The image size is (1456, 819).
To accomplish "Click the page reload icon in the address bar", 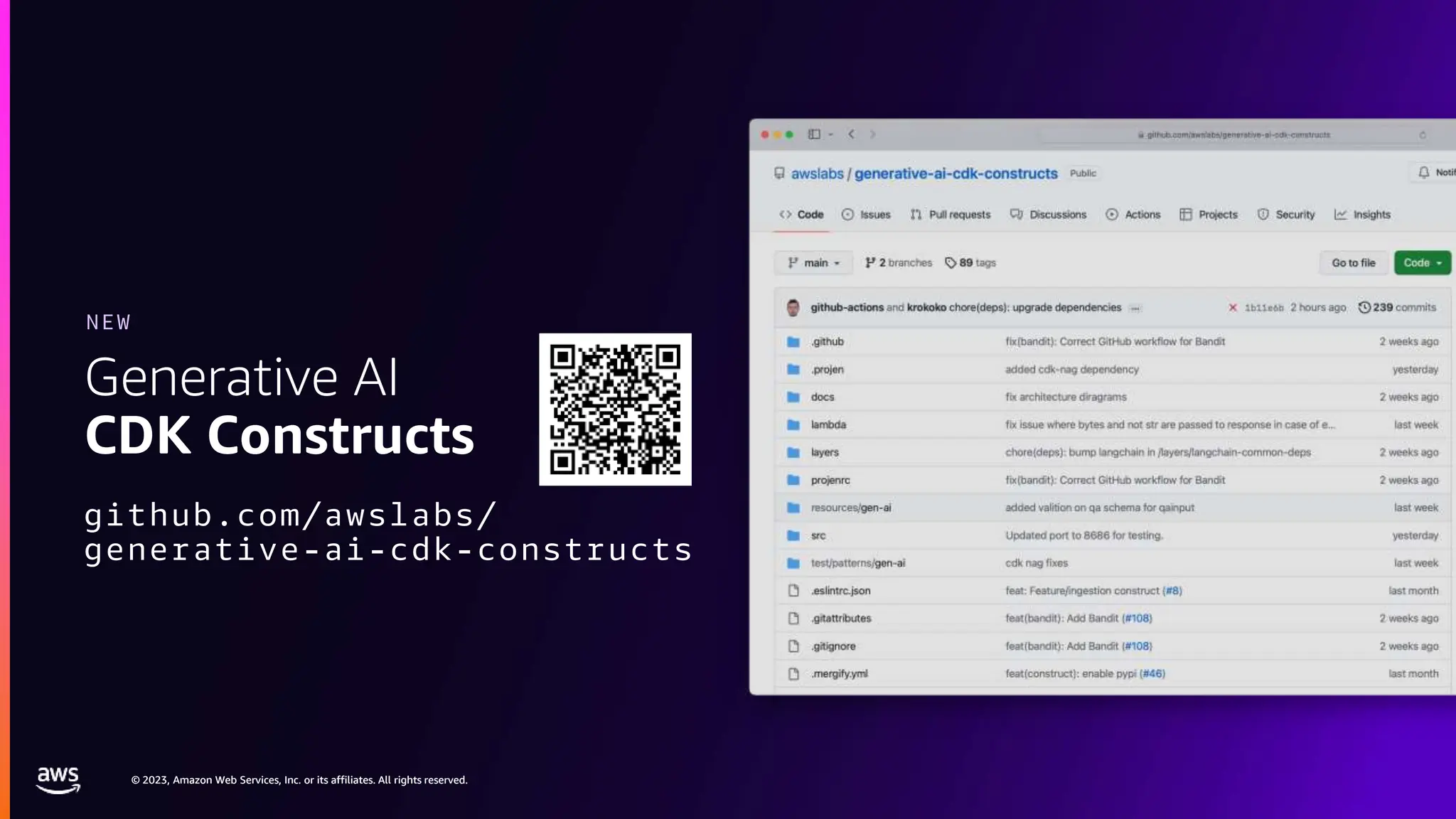I will click(1423, 135).
